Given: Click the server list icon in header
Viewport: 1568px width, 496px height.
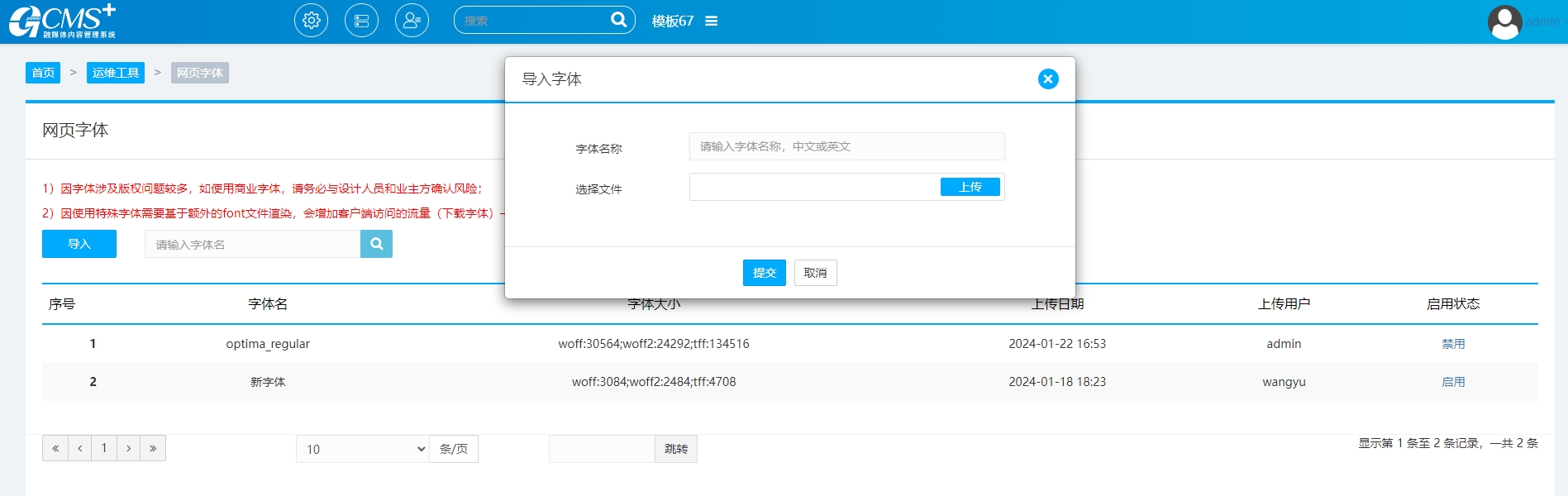Looking at the screenshot, I should click(x=361, y=21).
